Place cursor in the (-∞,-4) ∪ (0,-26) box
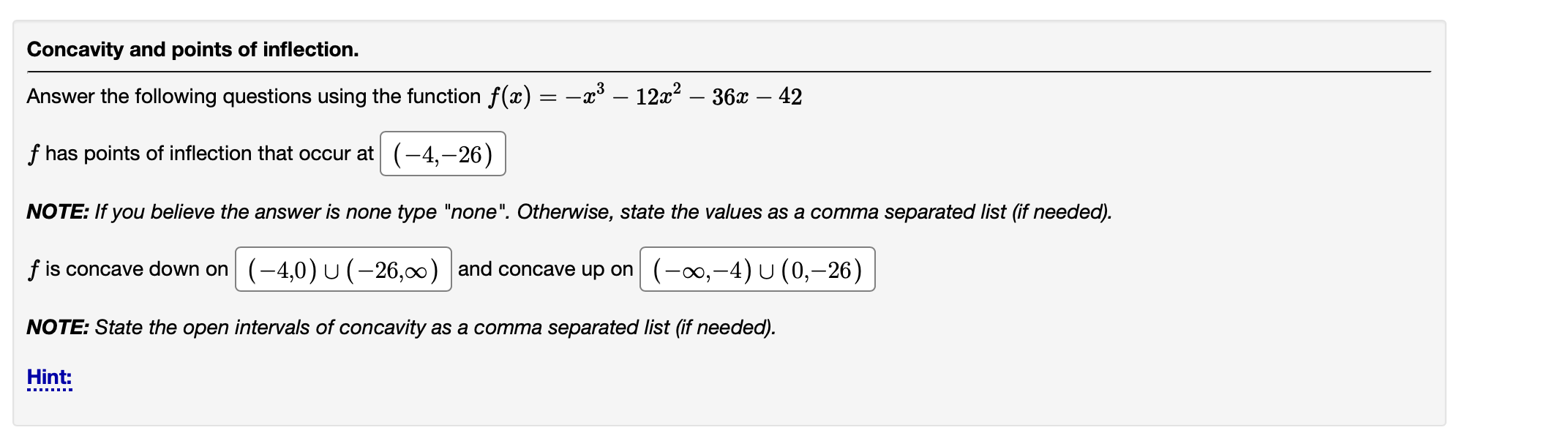 click(x=756, y=270)
